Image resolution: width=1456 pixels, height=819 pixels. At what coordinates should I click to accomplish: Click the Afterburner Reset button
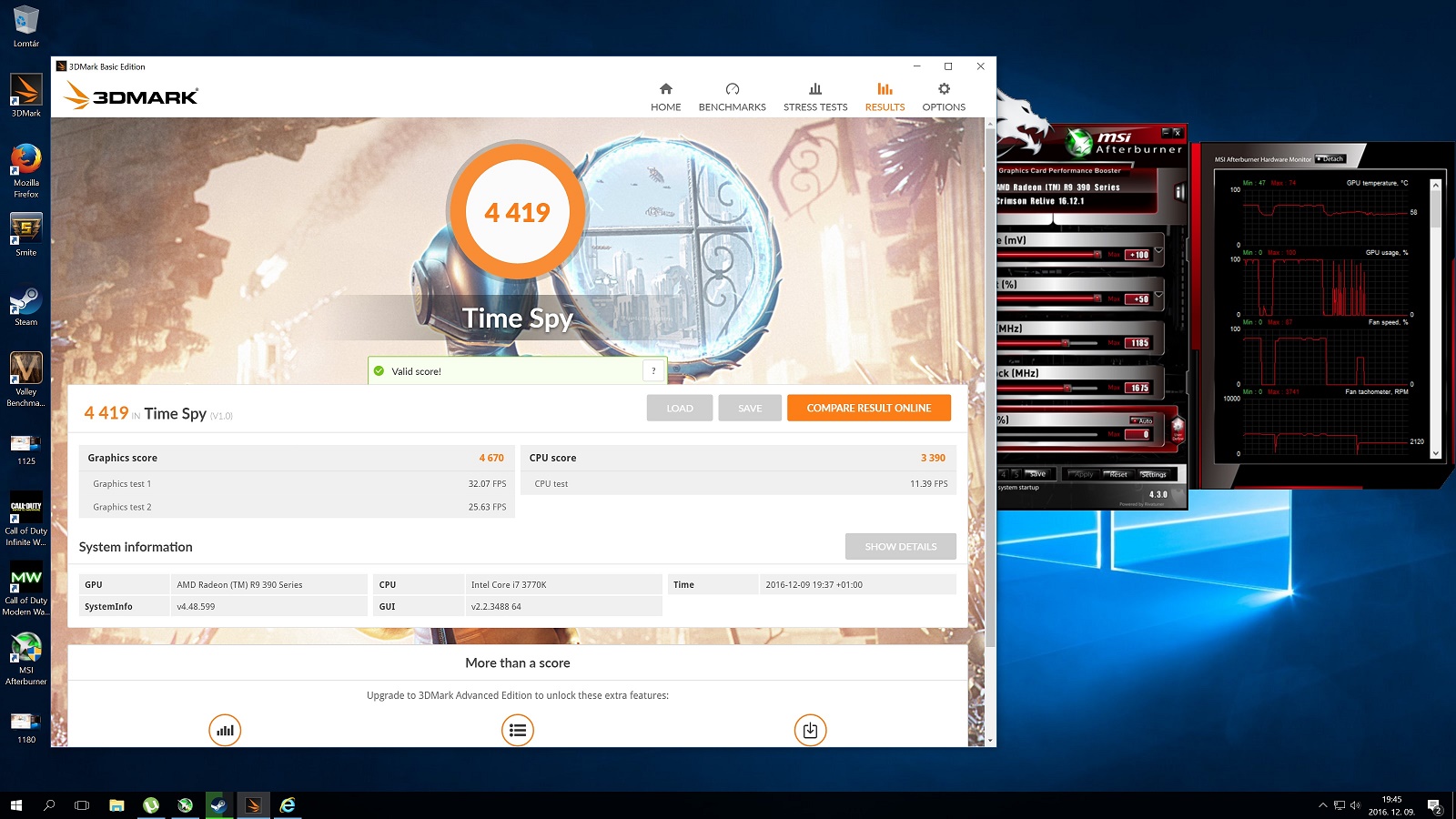pos(1118,474)
